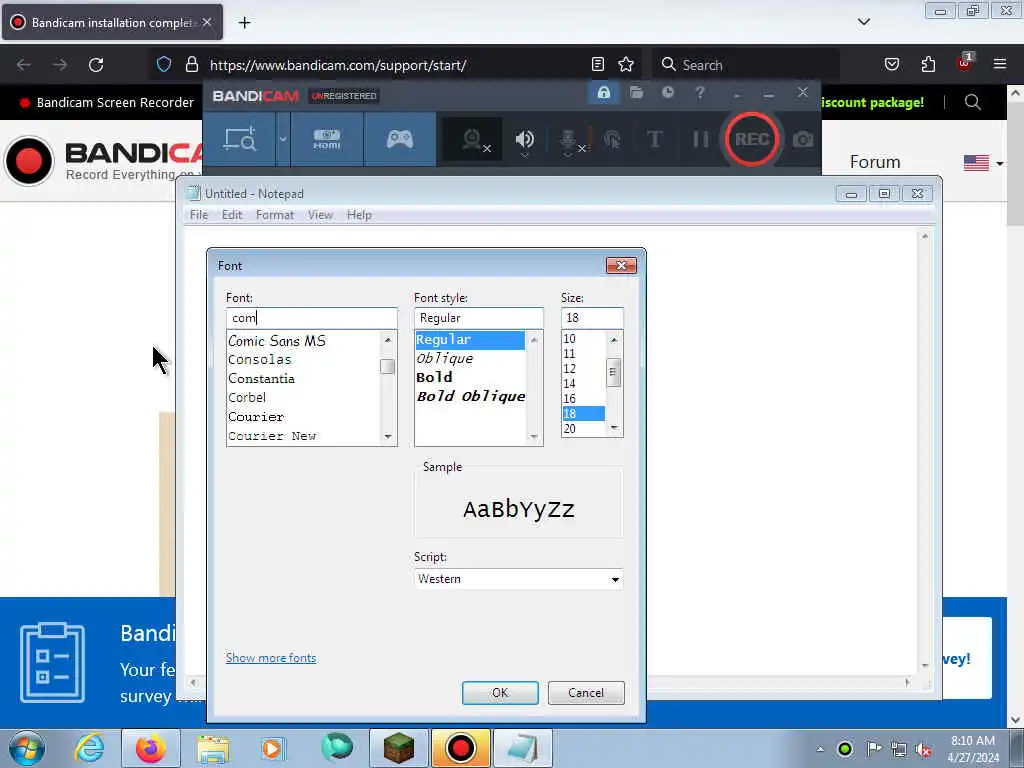Click the Font name input field
1024x768 pixels.
click(x=312, y=318)
